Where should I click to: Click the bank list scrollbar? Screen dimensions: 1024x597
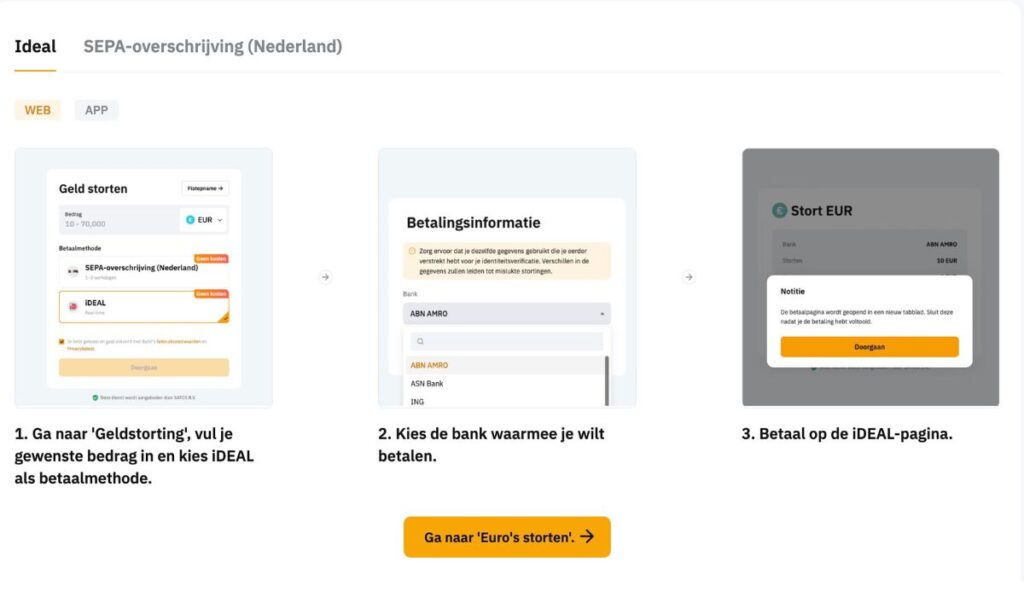pyautogui.click(x=607, y=378)
